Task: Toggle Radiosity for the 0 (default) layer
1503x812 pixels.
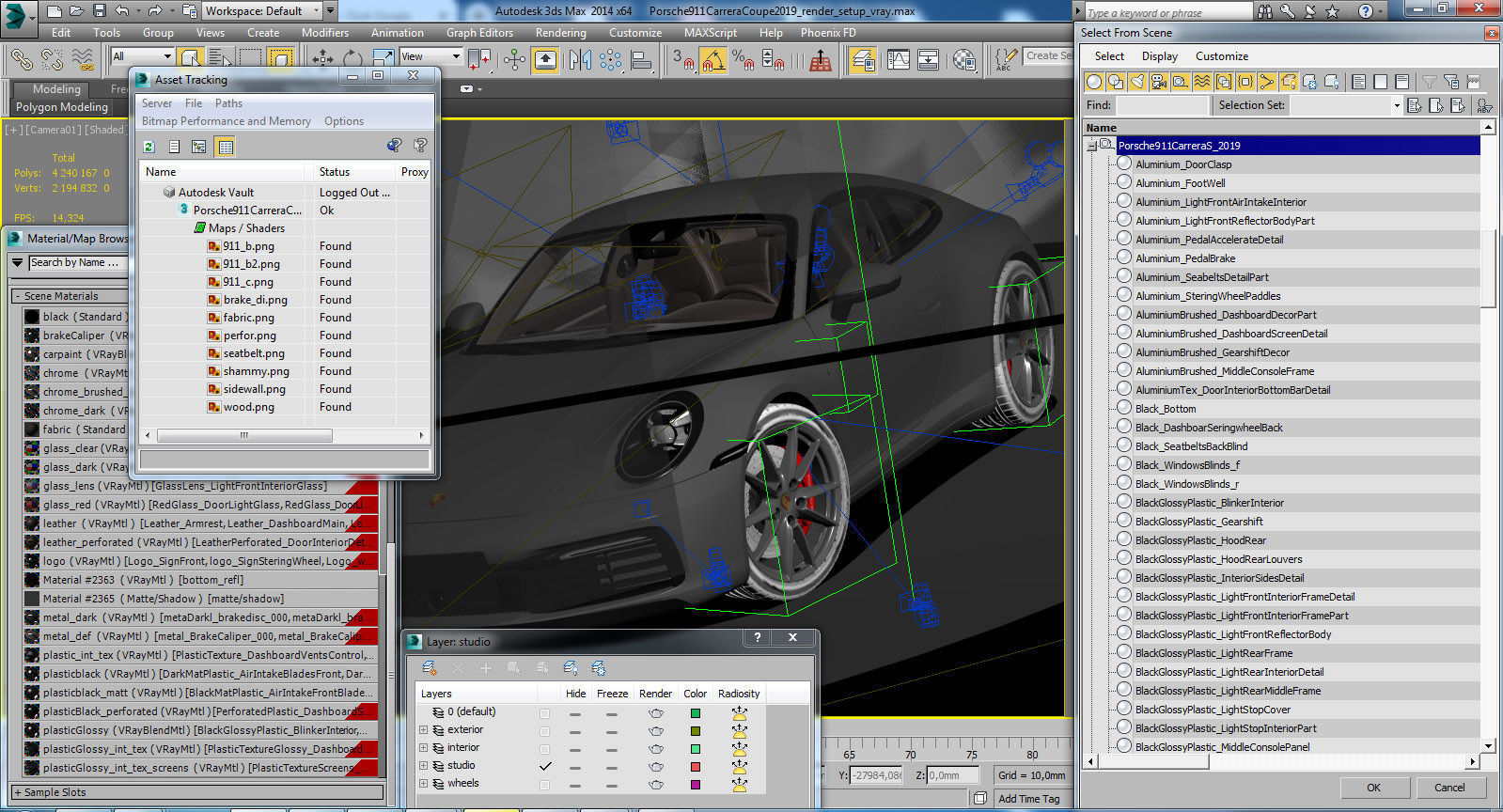Action: pyautogui.click(x=740, y=712)
